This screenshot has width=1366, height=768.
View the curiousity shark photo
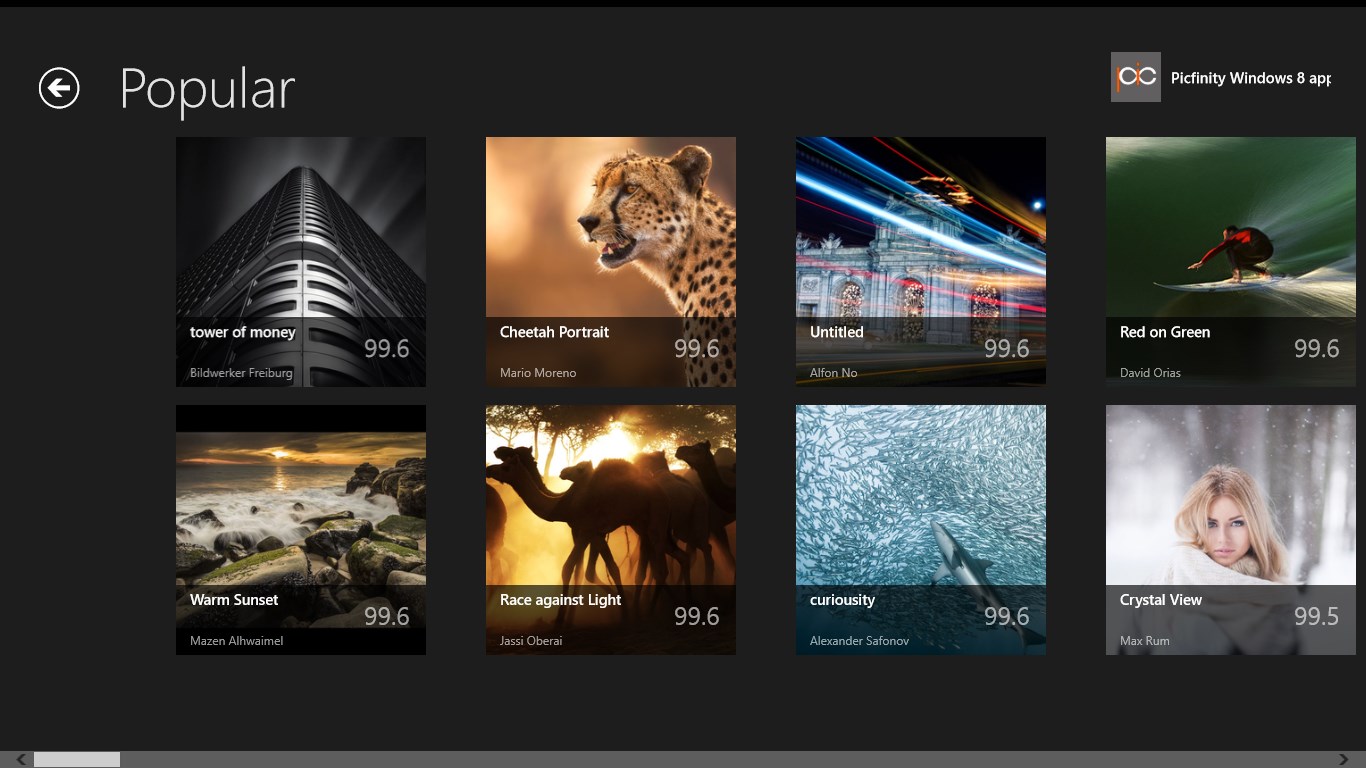(x=921, y=530)
